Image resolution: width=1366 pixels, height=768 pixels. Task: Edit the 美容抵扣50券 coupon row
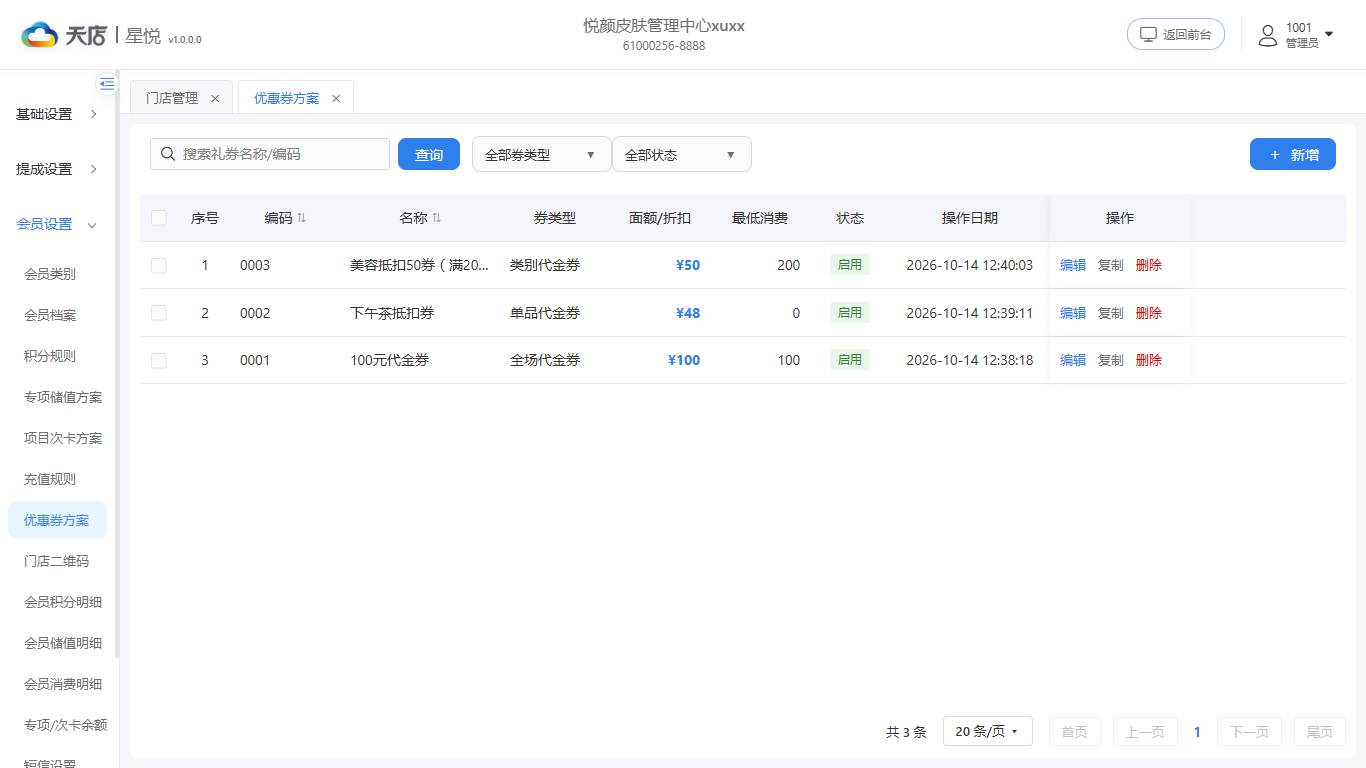1073,265
